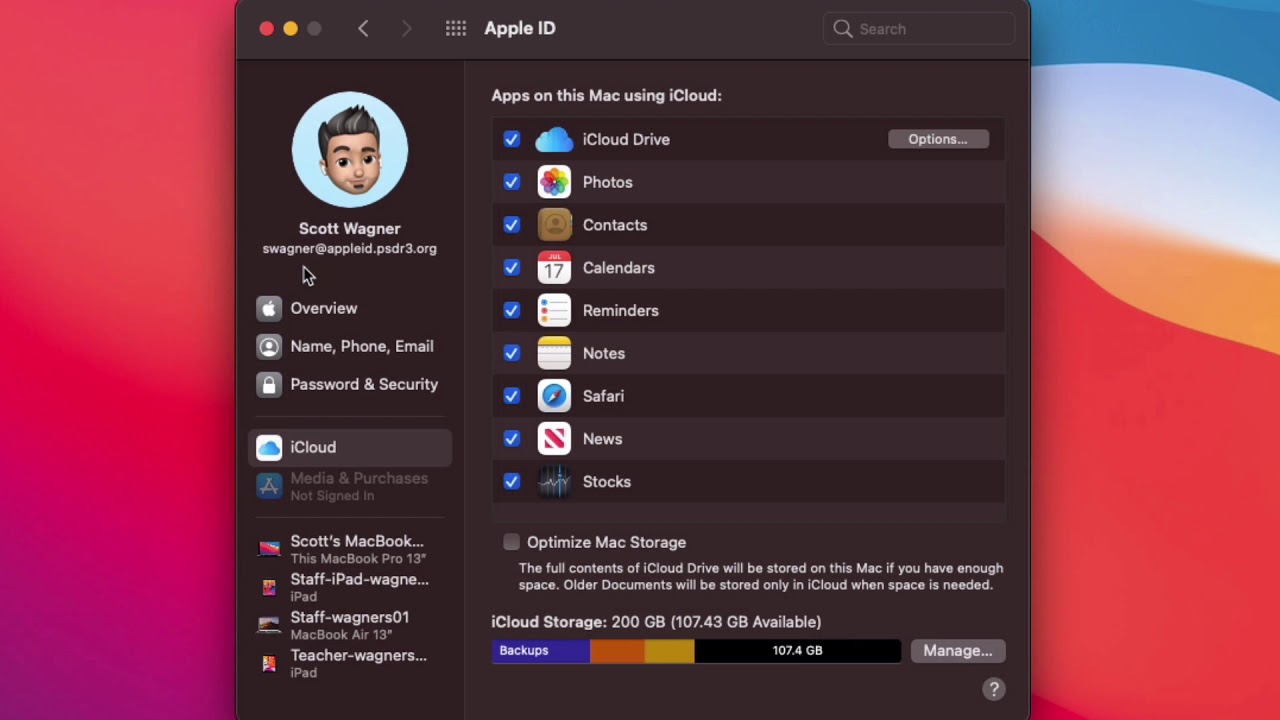
Task: Click the Memoji profile picture
Action: [x=350, y=150]
